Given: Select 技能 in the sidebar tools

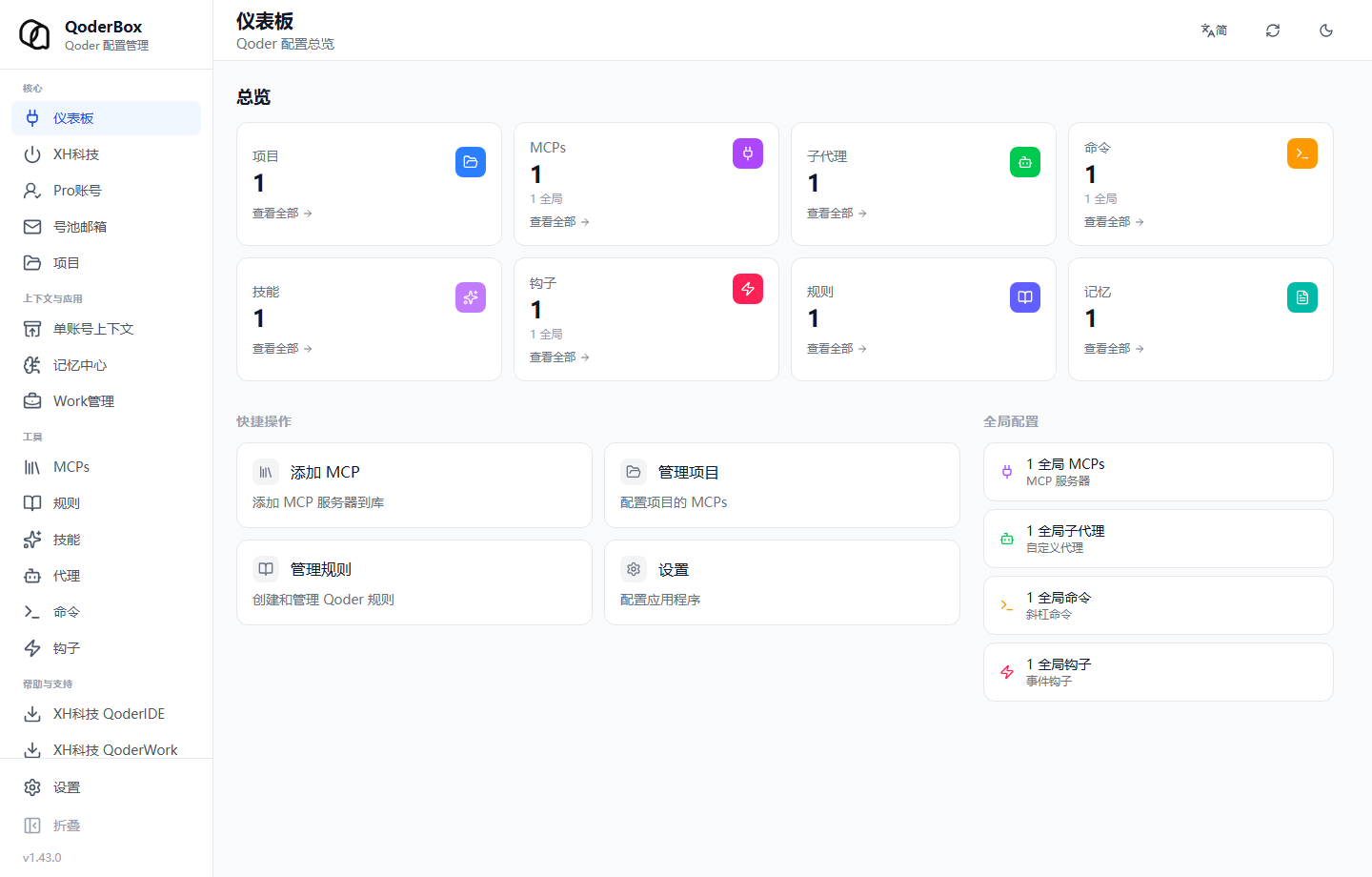Looking at the screenshot, I should (106, 540).
